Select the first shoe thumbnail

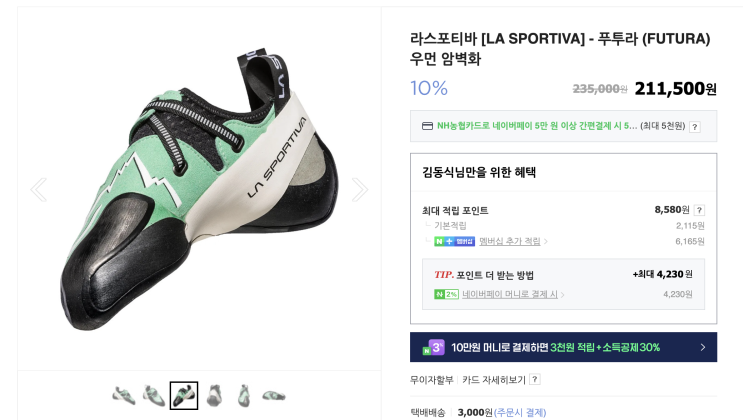tap(124, 396)
